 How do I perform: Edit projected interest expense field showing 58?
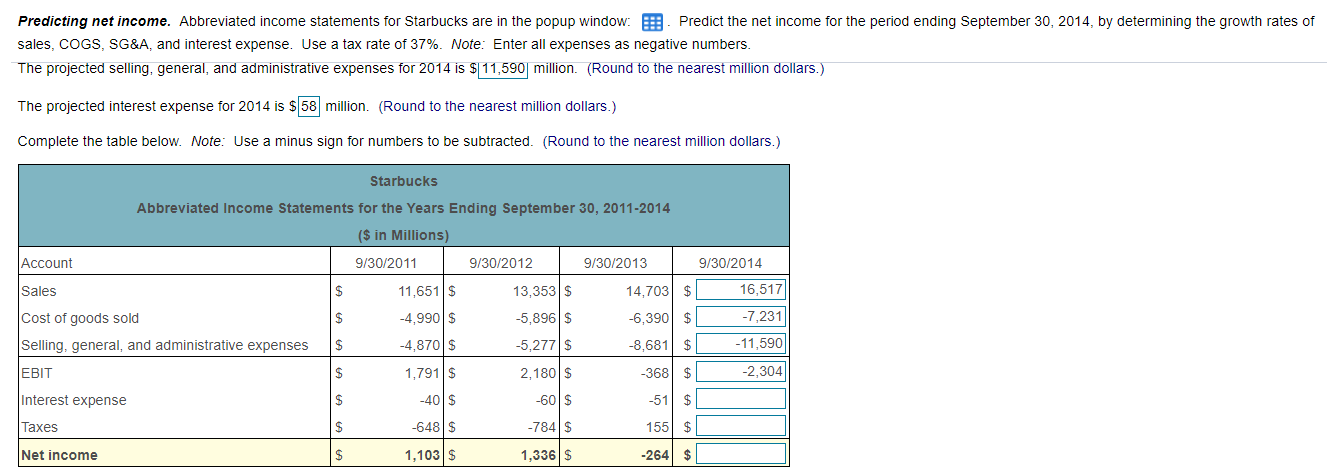click(x=308, y=106)
